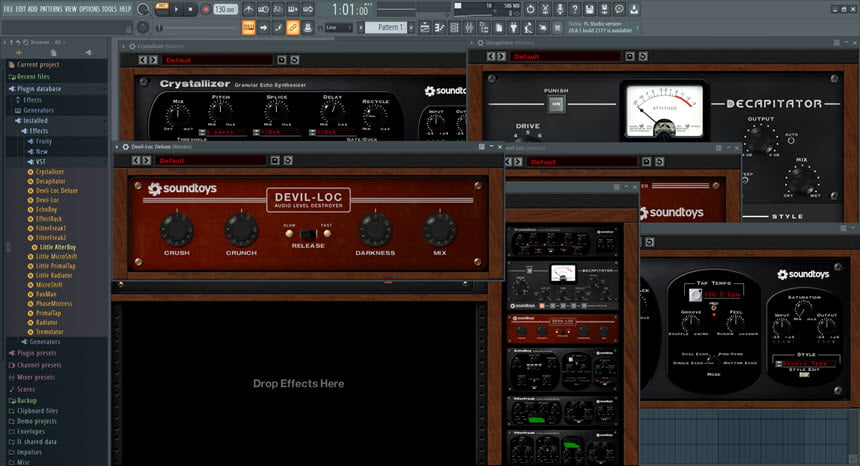Click the tempo field showing 130
Viewport: 860px width, 466px height.
[225, 9]
